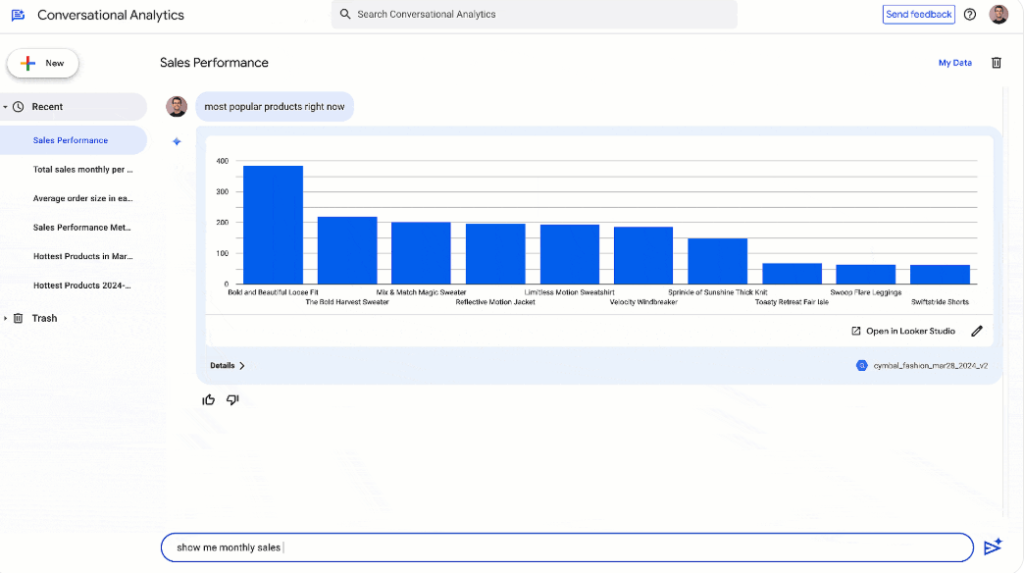Click the Velocity Windbreaker bar
This screenshot has height=573, width=1024.
tap(643, 255)
